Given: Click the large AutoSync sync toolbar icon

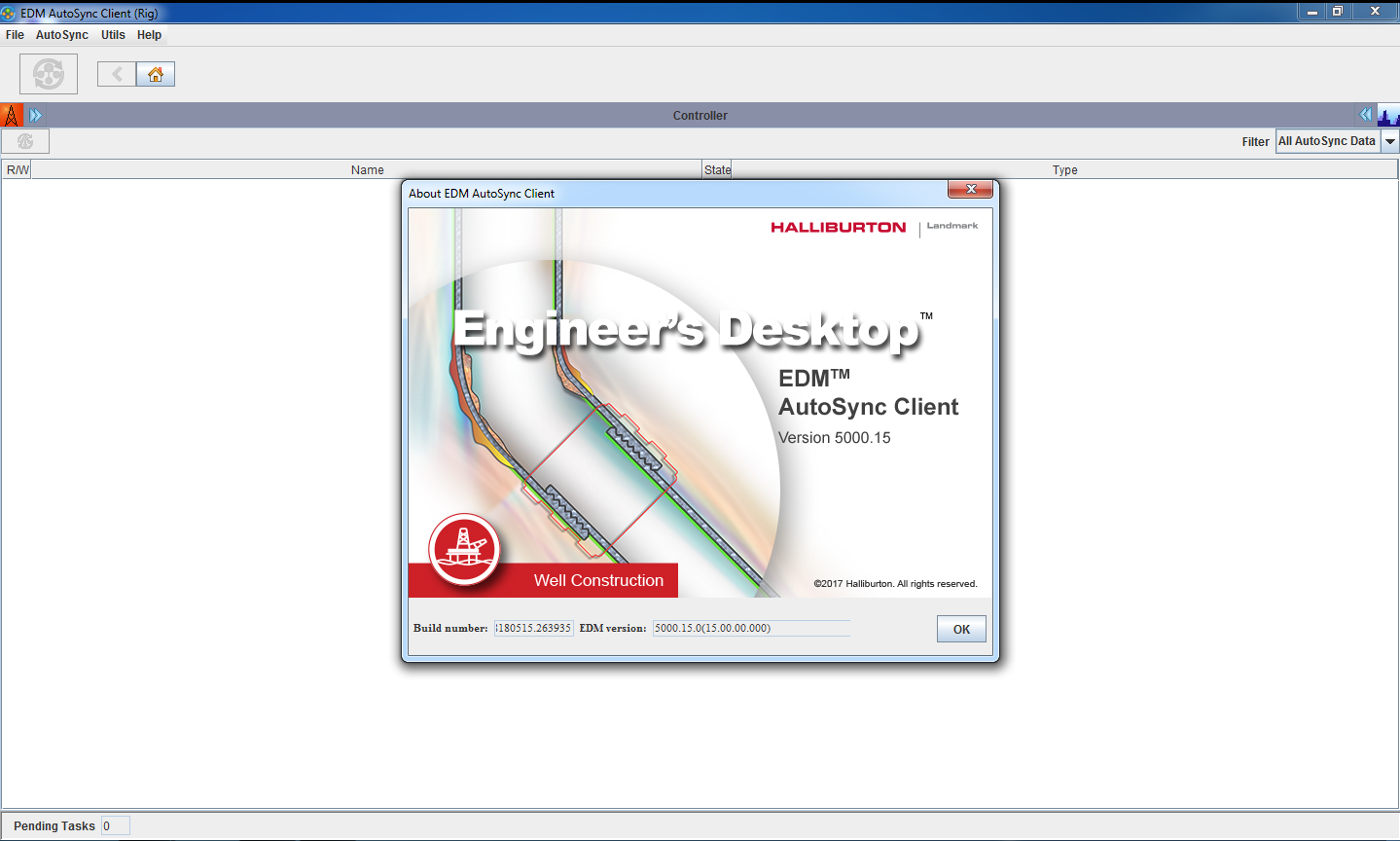Looking at the screenshot, I should pos(49,74).
